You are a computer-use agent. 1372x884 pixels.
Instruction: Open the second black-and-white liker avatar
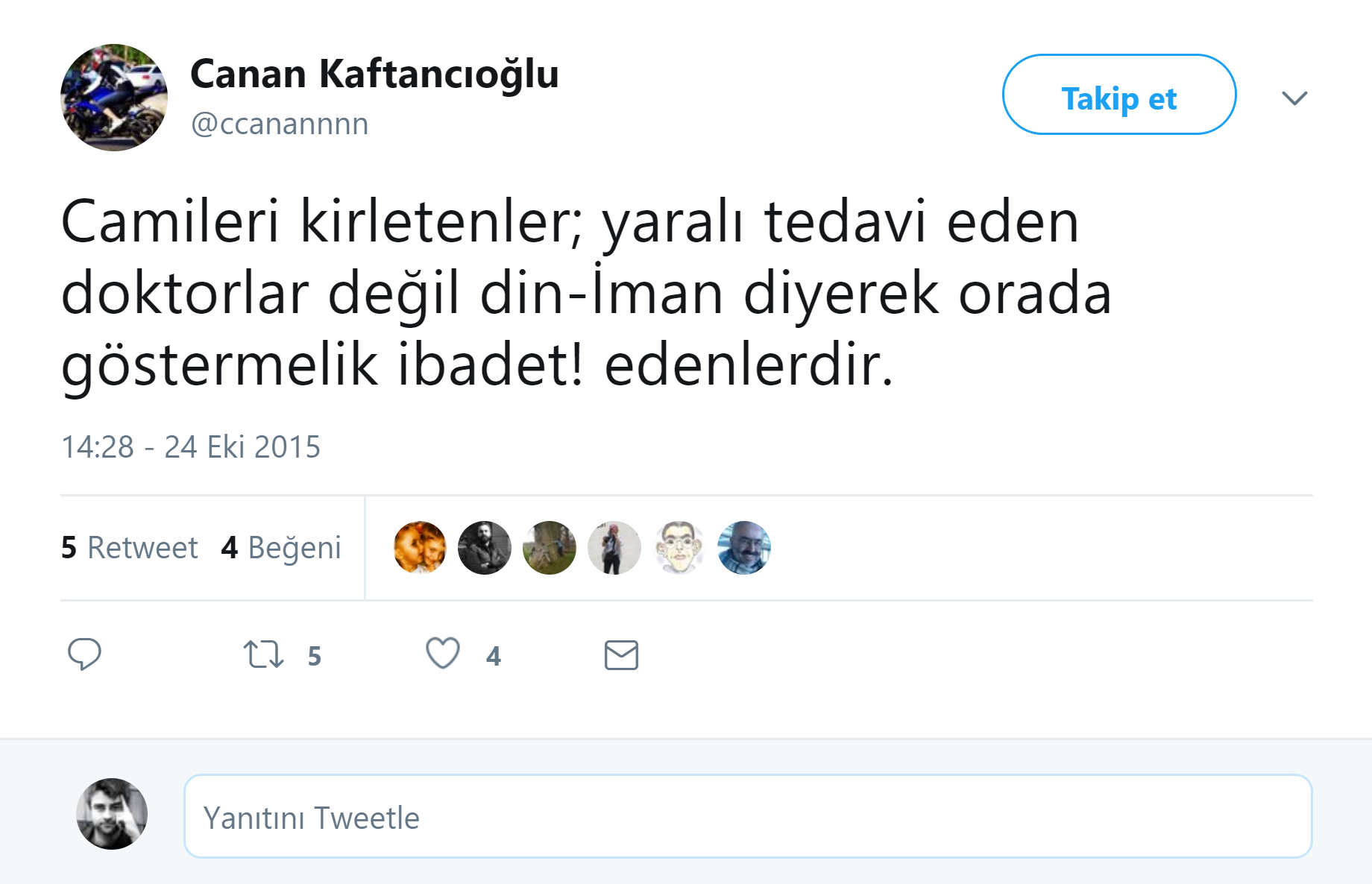(x=485, y=548)
